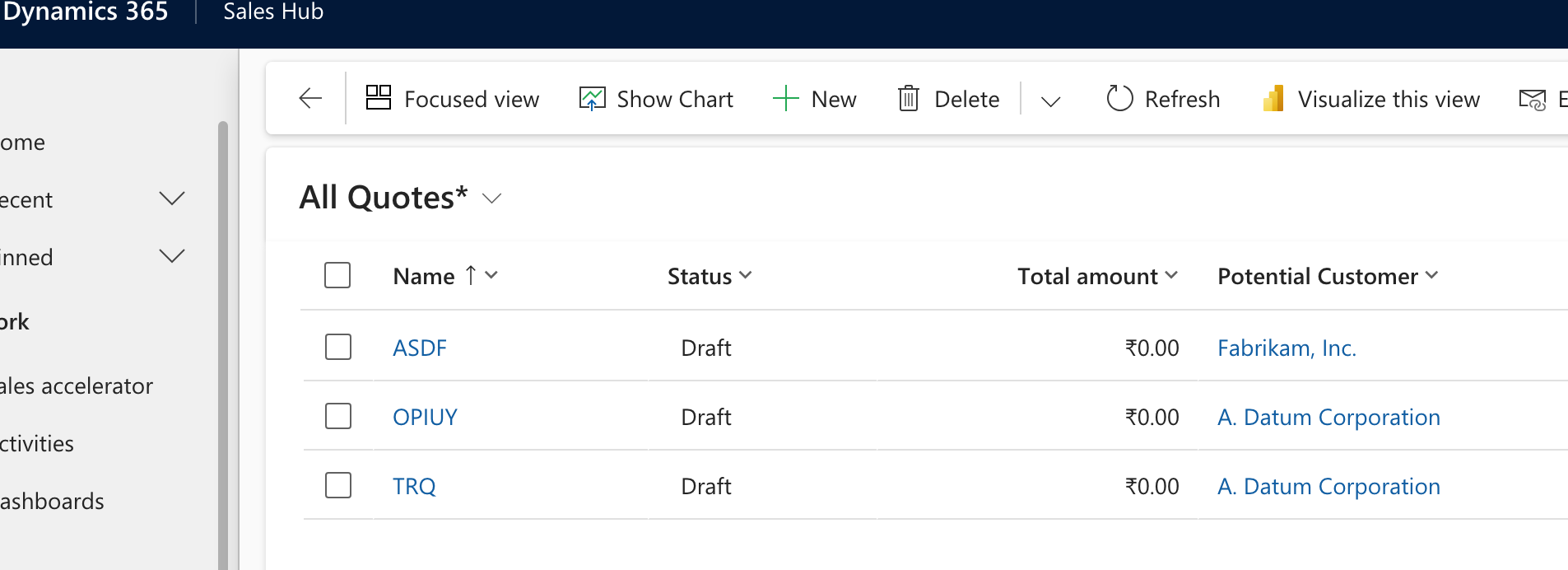Click the Show Chart icon
Image resolution: width=1568 pixels, height=570 pixels.
click(592, 99)
